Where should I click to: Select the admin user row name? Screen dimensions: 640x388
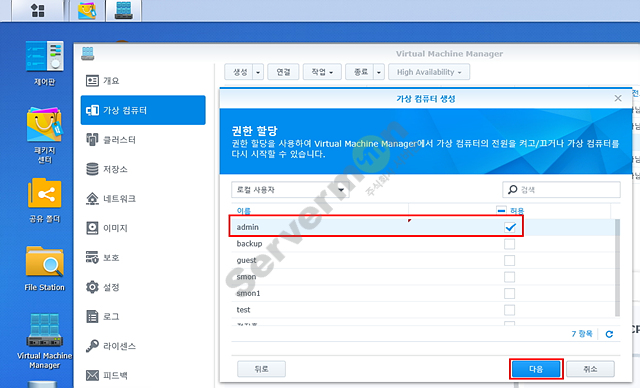click(x=247, y=227)
